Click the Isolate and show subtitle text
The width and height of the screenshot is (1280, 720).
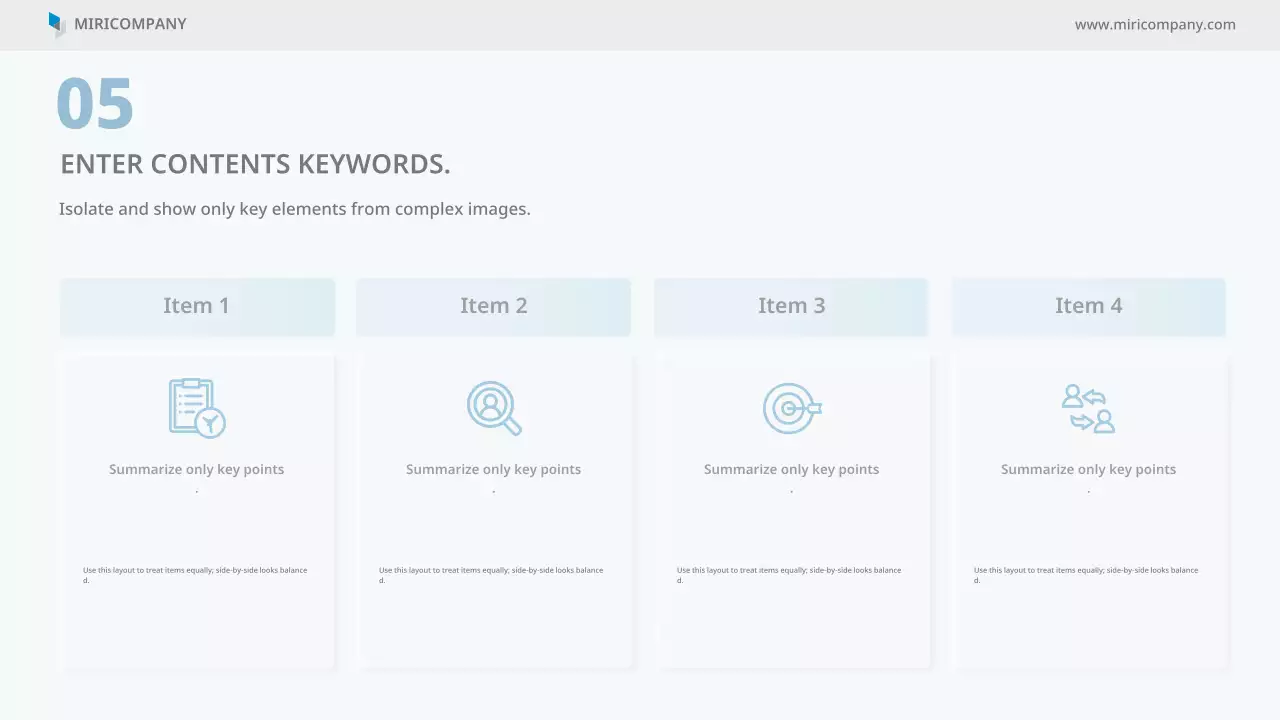coord(294,209)
